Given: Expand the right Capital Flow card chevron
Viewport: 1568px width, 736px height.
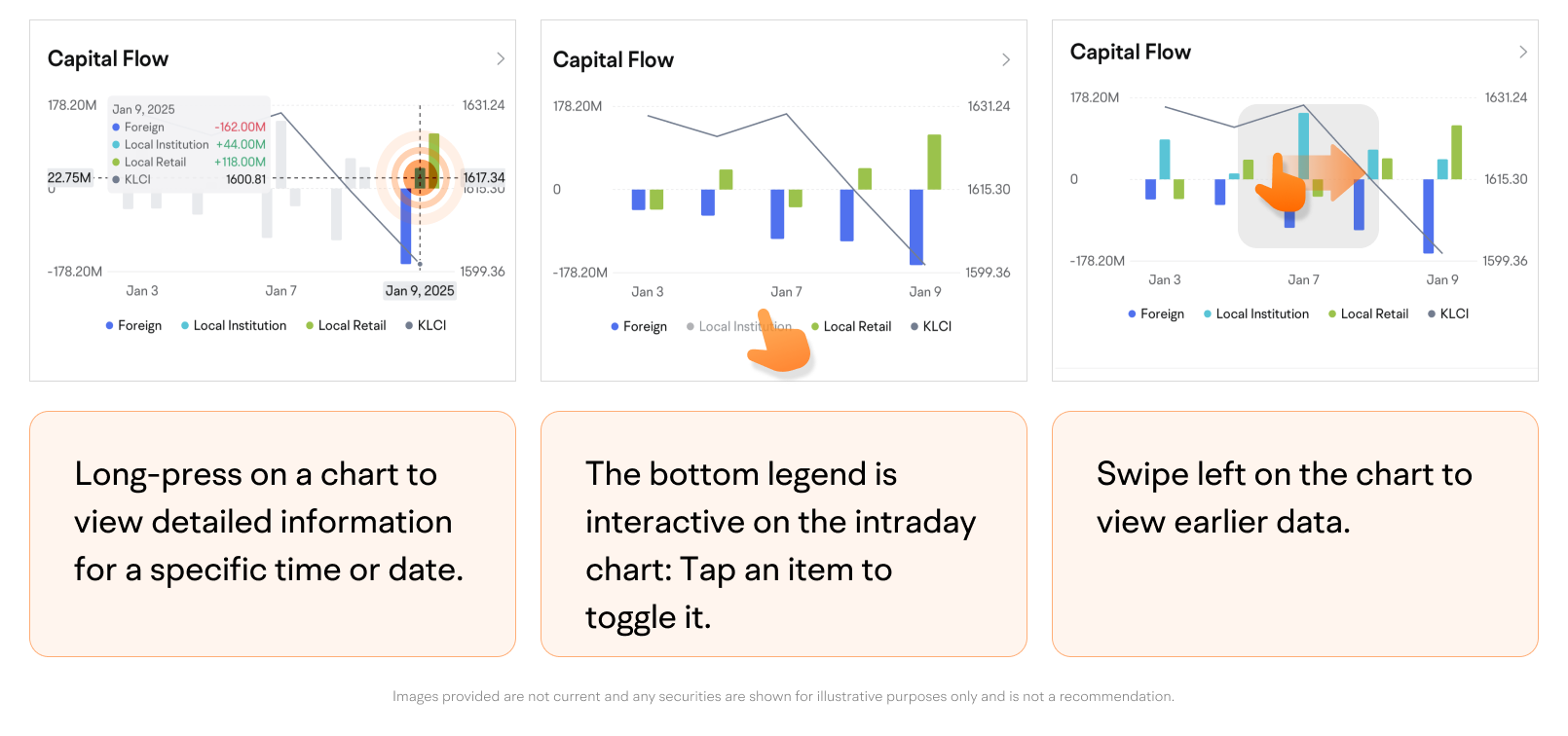Looking at the screenshot, I should tap(1523, 52).
